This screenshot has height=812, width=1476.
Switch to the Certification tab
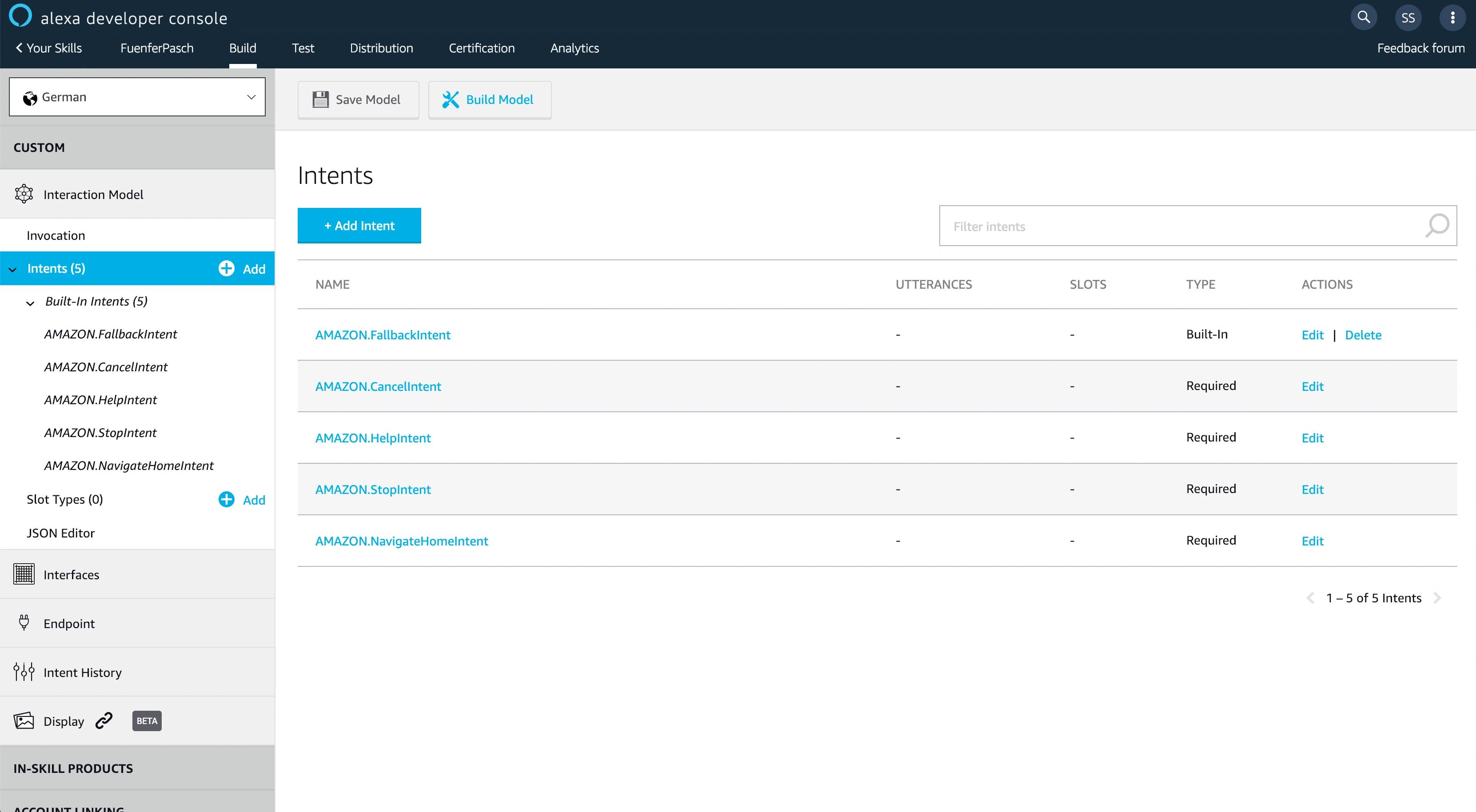(x=482, y=48)
